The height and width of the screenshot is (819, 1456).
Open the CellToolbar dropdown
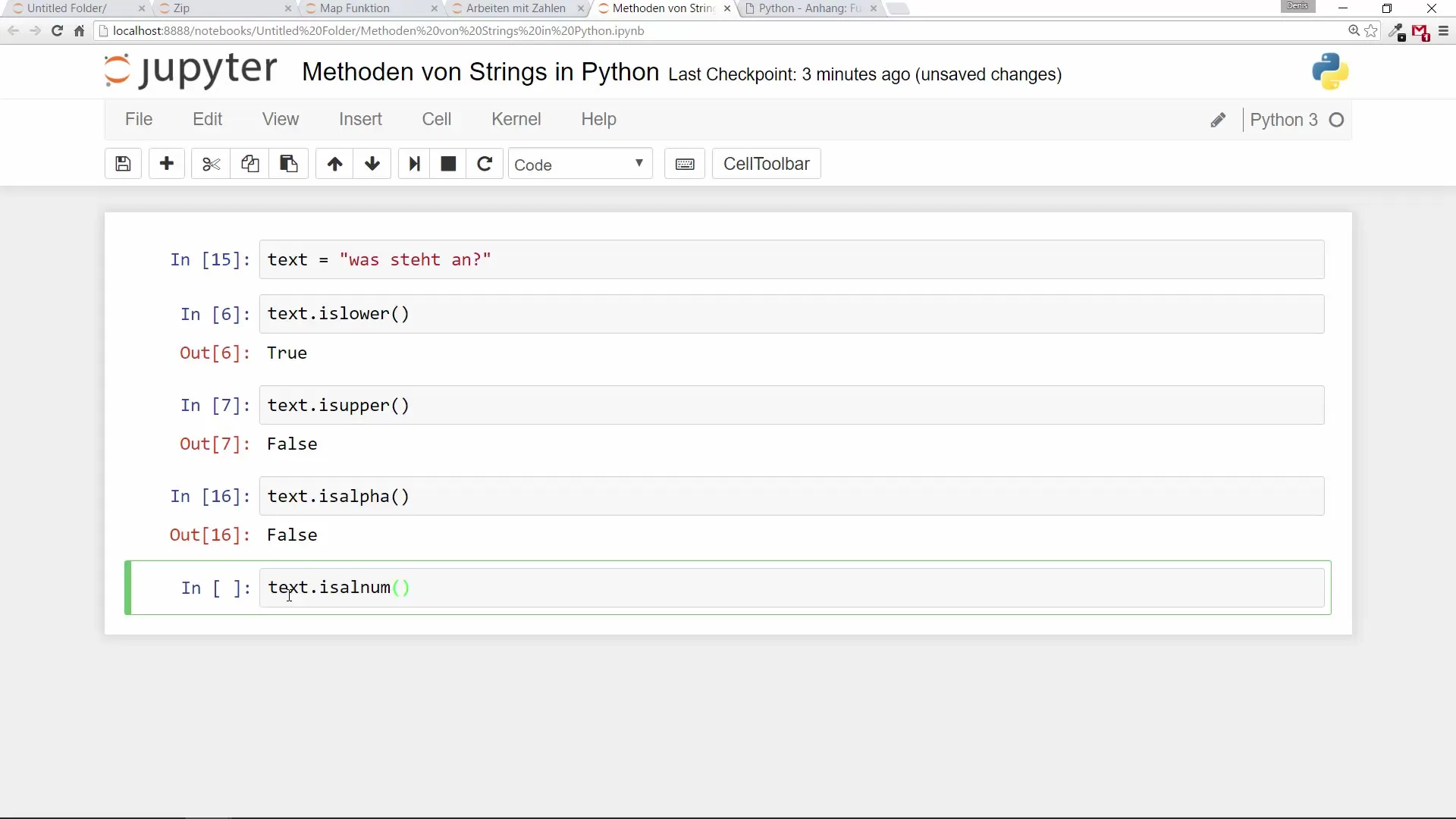pos(766,164)
